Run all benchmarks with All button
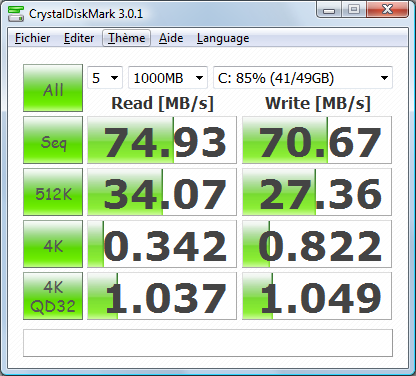This screenshot has width=416, height=376. click(x=53, y=88)
